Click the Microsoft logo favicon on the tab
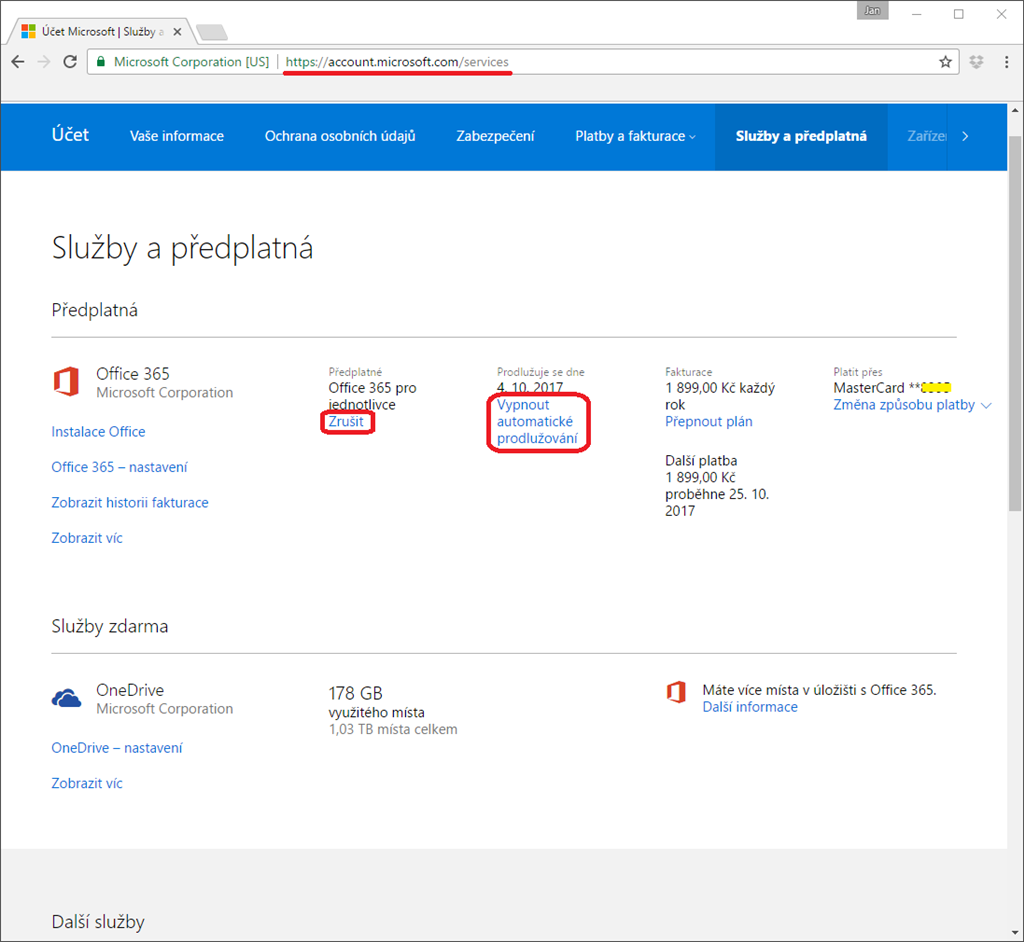This screenshot has height=942, width=1024. point(28,31)
